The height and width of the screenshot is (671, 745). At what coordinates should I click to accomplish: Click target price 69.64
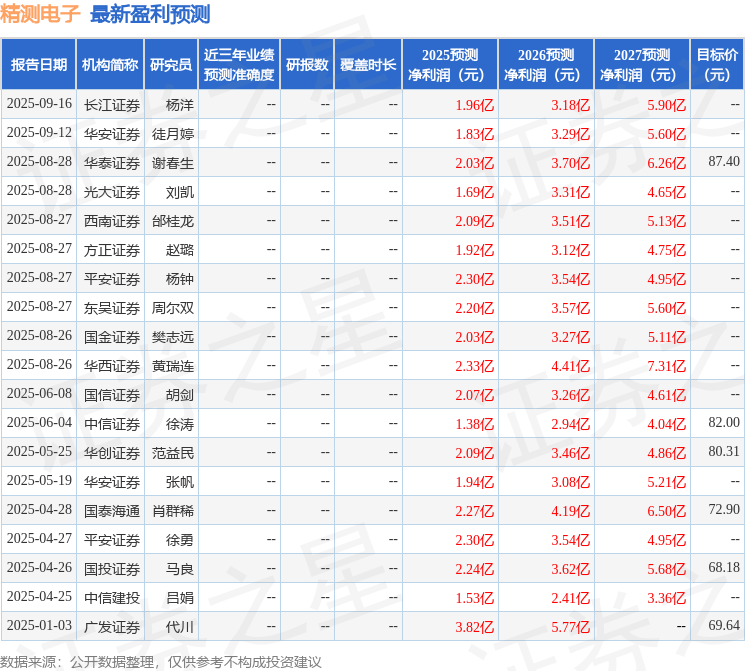point(724,625)
